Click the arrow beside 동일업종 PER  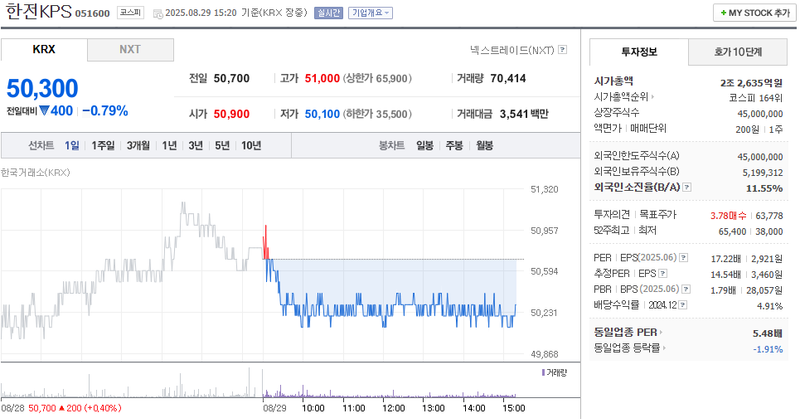tap(661, 333)
